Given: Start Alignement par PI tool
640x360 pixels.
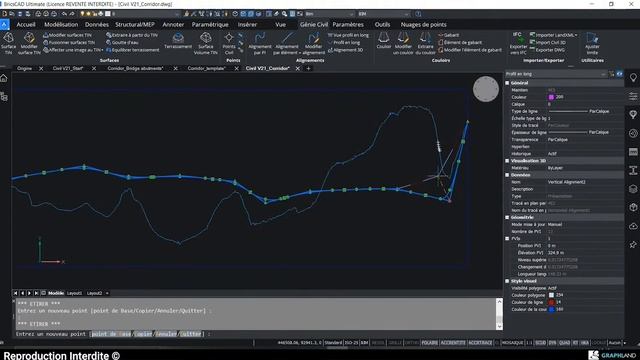Looking at the screenshot, I should [x=260, y=43].
